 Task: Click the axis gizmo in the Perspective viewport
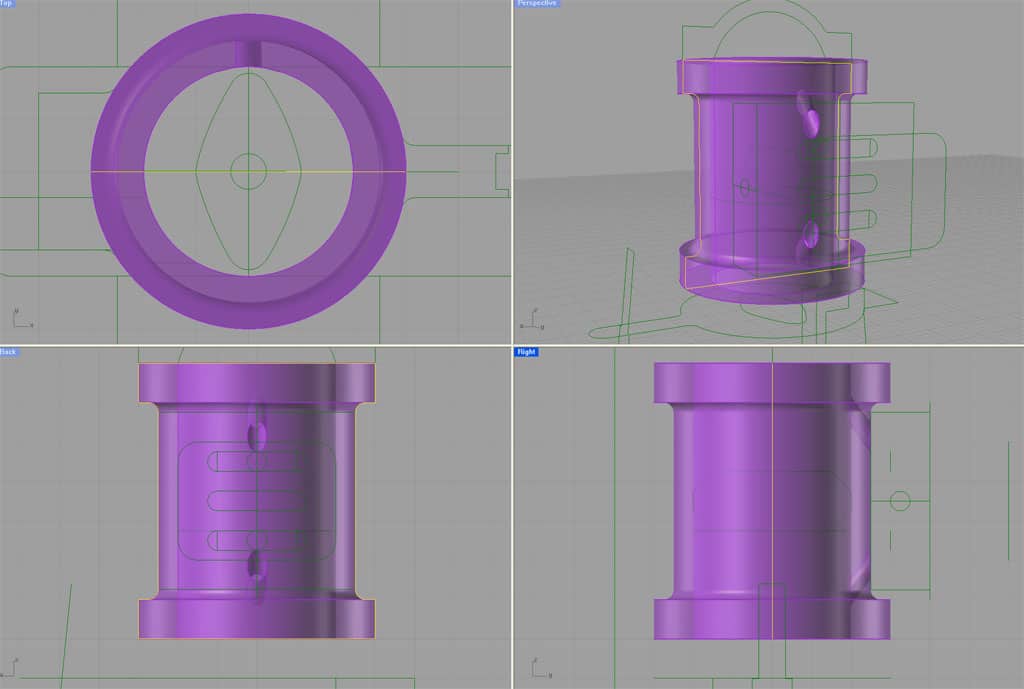(531, 323)
